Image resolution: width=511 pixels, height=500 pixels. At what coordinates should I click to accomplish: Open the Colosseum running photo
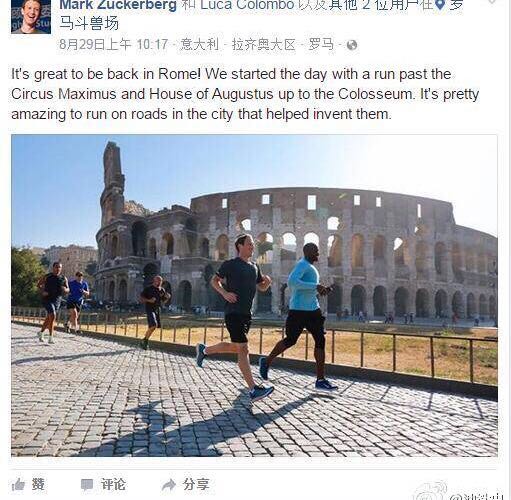click(x=254, y=295)
